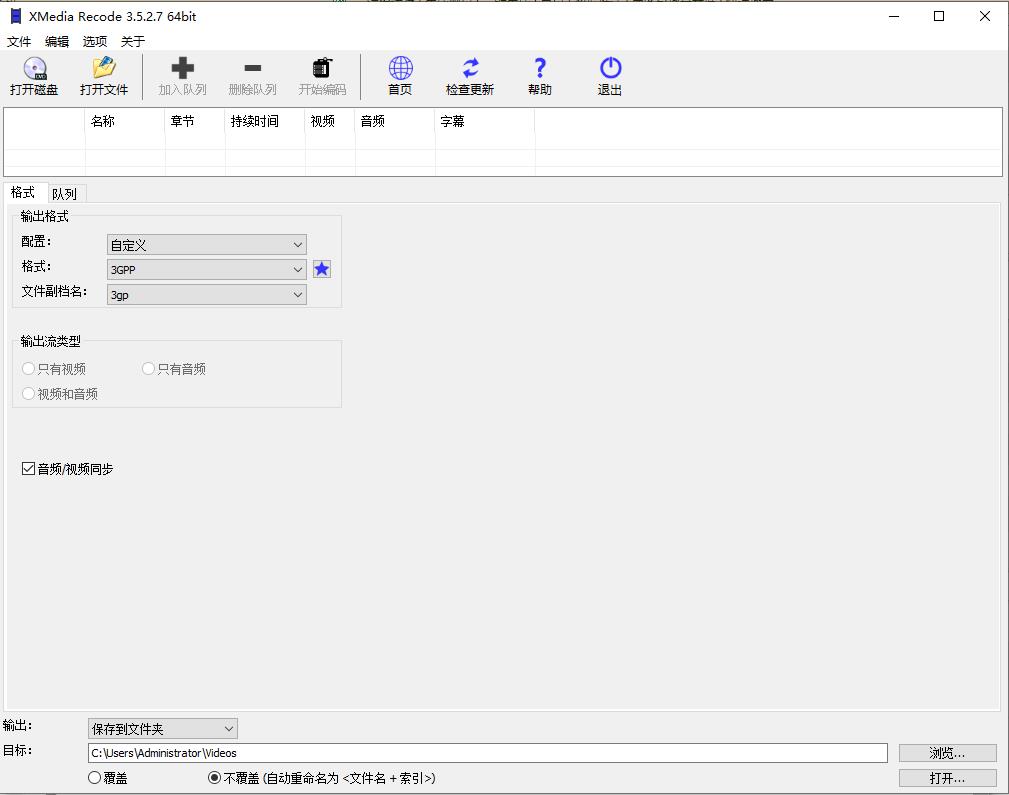Screen dimensions: 1009x795
Task: Click the target path input field
Action: click(x=487, y=753)
